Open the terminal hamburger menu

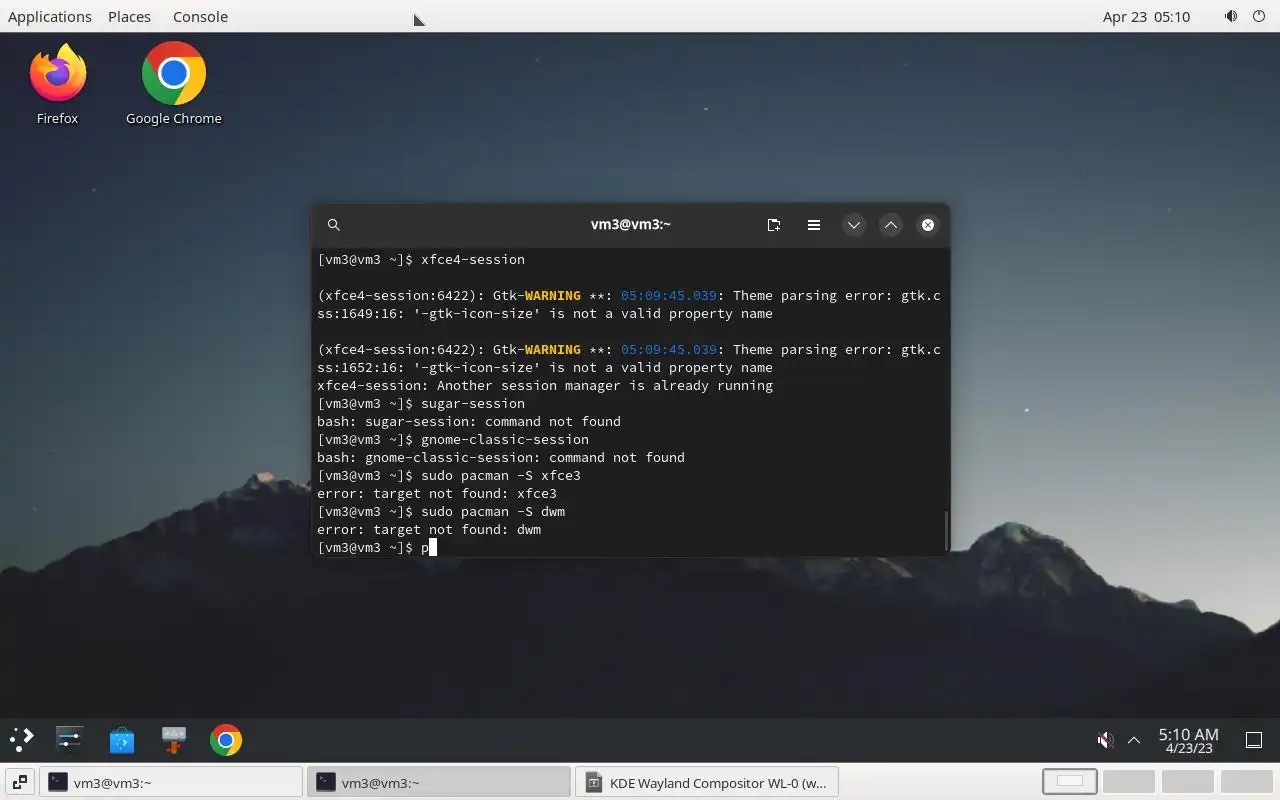814,225
